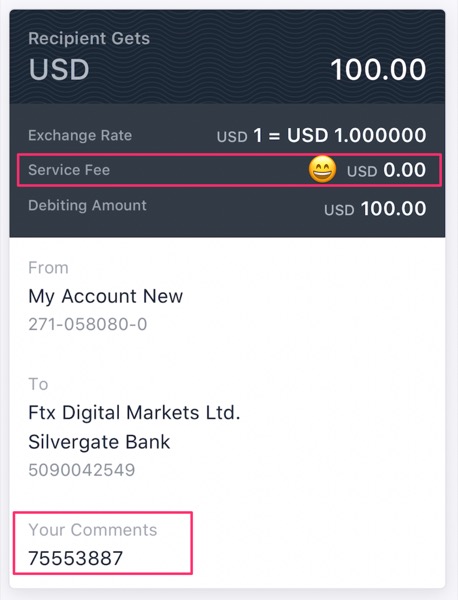This screenshot has height=600, width=458.
Task: Select account number 271-058080-0
Action: coord(88,324)
